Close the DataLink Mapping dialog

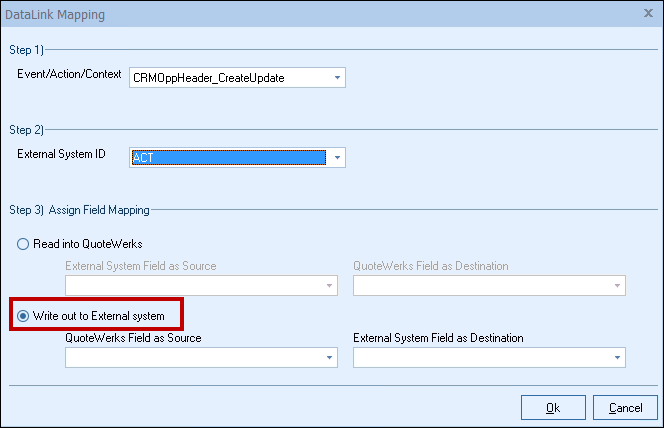pyautogui.click(x=648, y=15)
